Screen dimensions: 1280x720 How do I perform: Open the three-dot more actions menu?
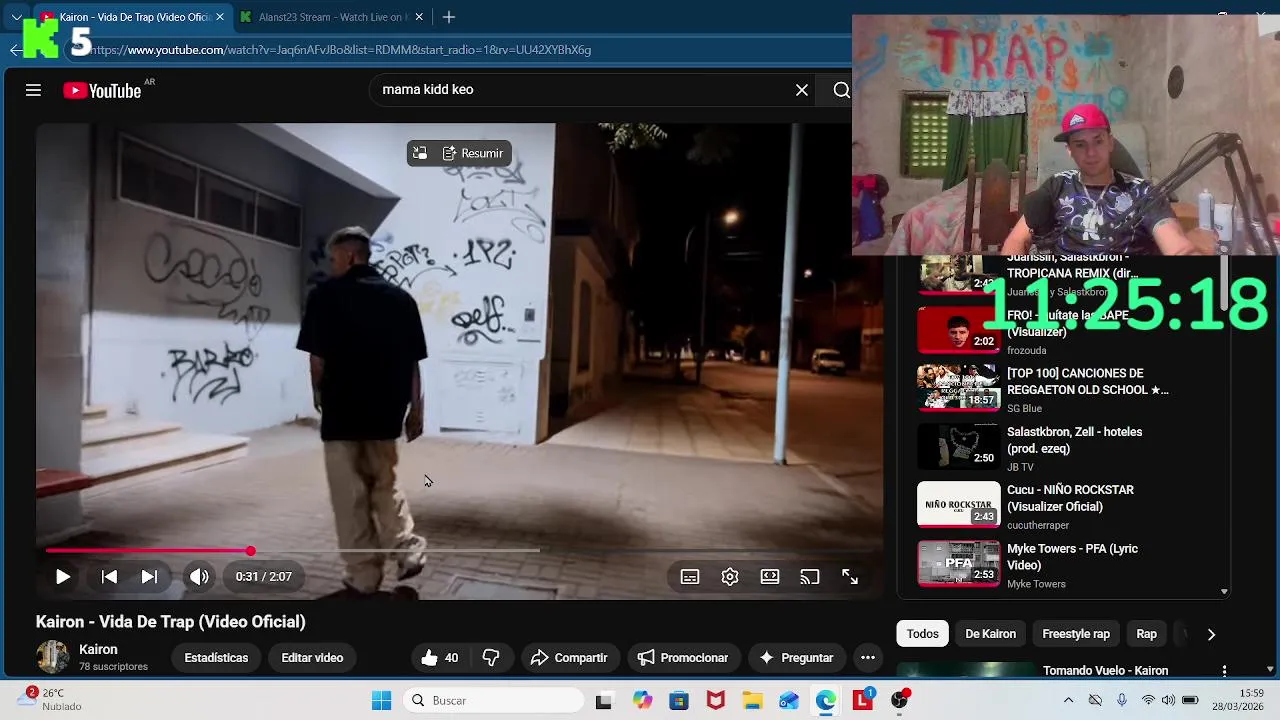868,658
